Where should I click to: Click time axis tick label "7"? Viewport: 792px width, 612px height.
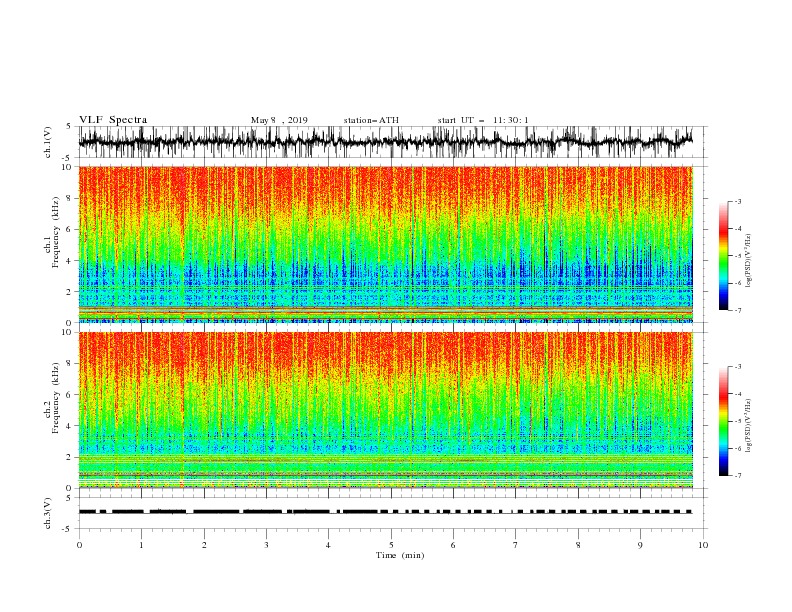click(516, 545)
